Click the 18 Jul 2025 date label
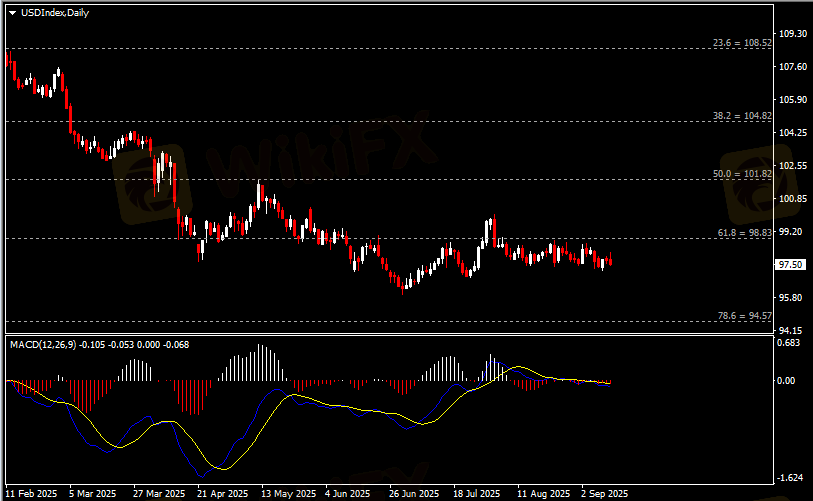This screenshot has height=501, width=813. pos(477,494)
